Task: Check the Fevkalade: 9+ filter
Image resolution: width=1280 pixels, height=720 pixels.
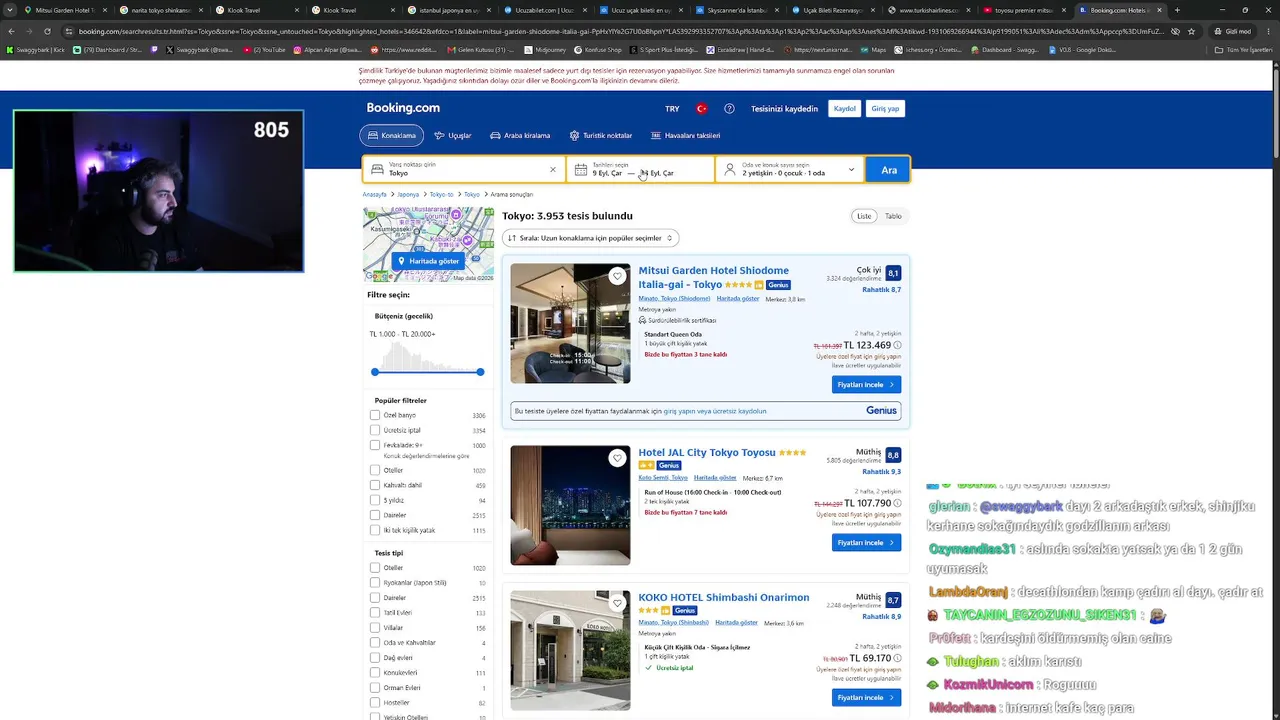Action: point(375,445)
